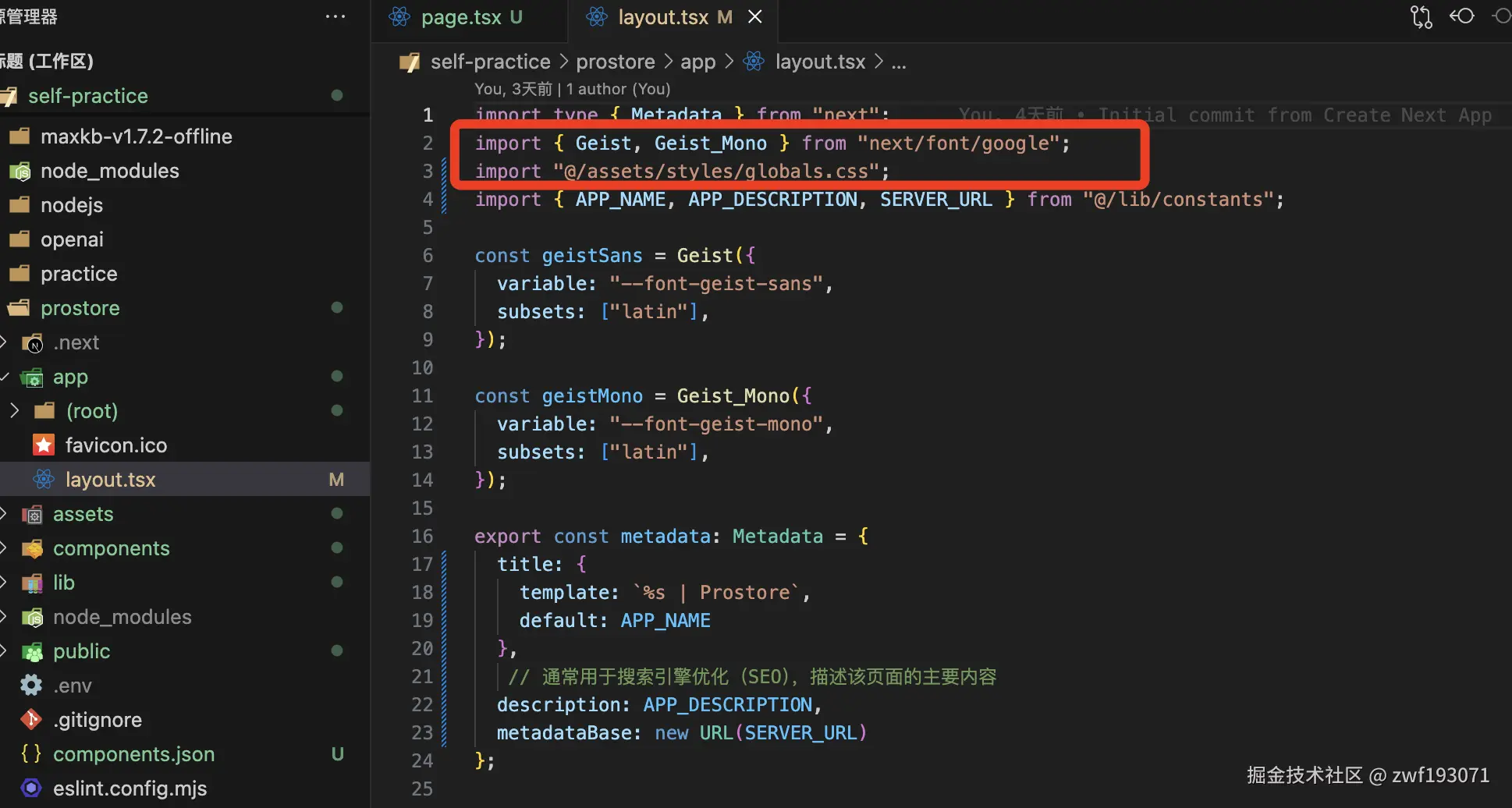Click line number 25 in the gutter
This screenshot has height=808, width=1512.
[422, 789]
